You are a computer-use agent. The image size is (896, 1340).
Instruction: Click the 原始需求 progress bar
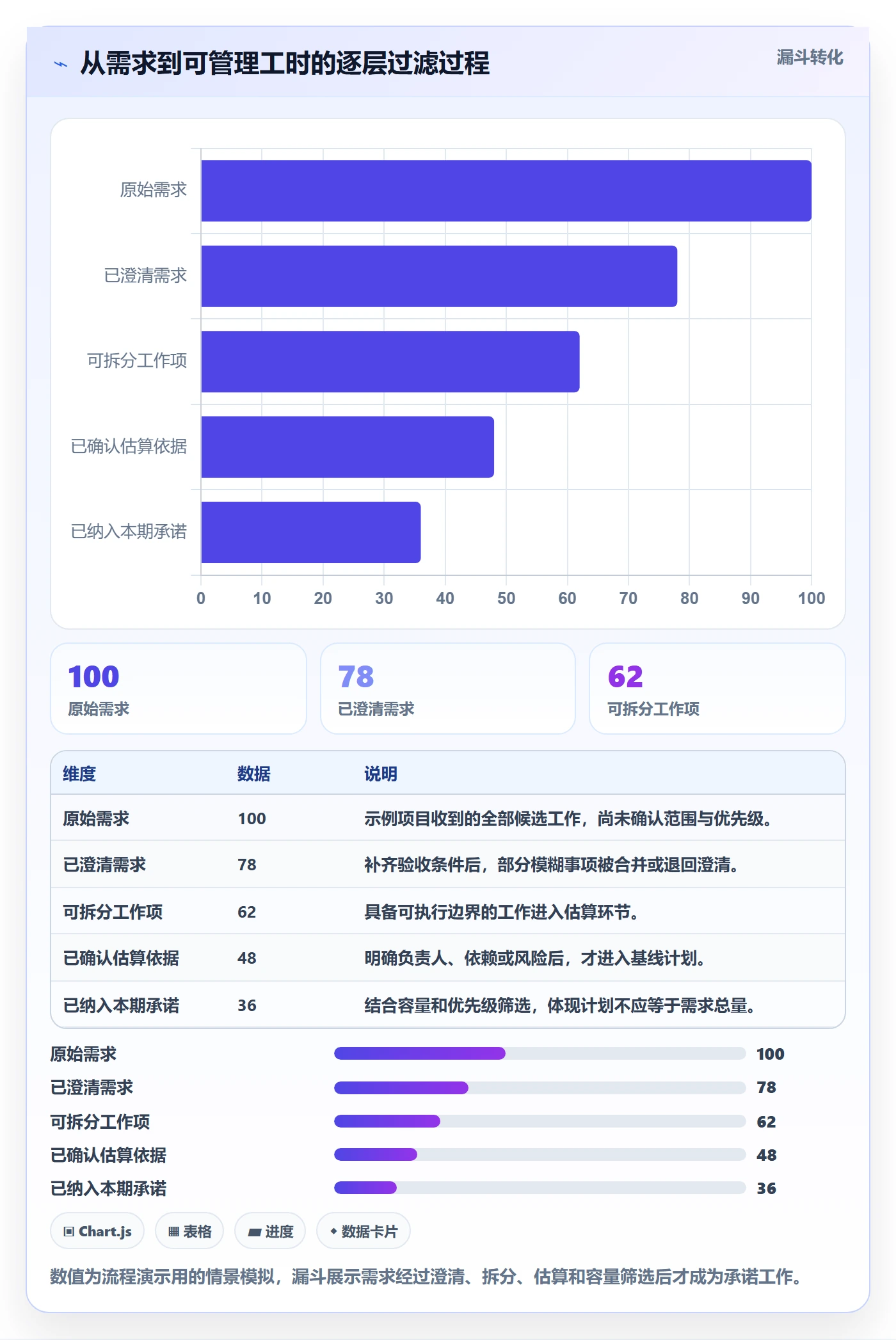[540, 1053]
